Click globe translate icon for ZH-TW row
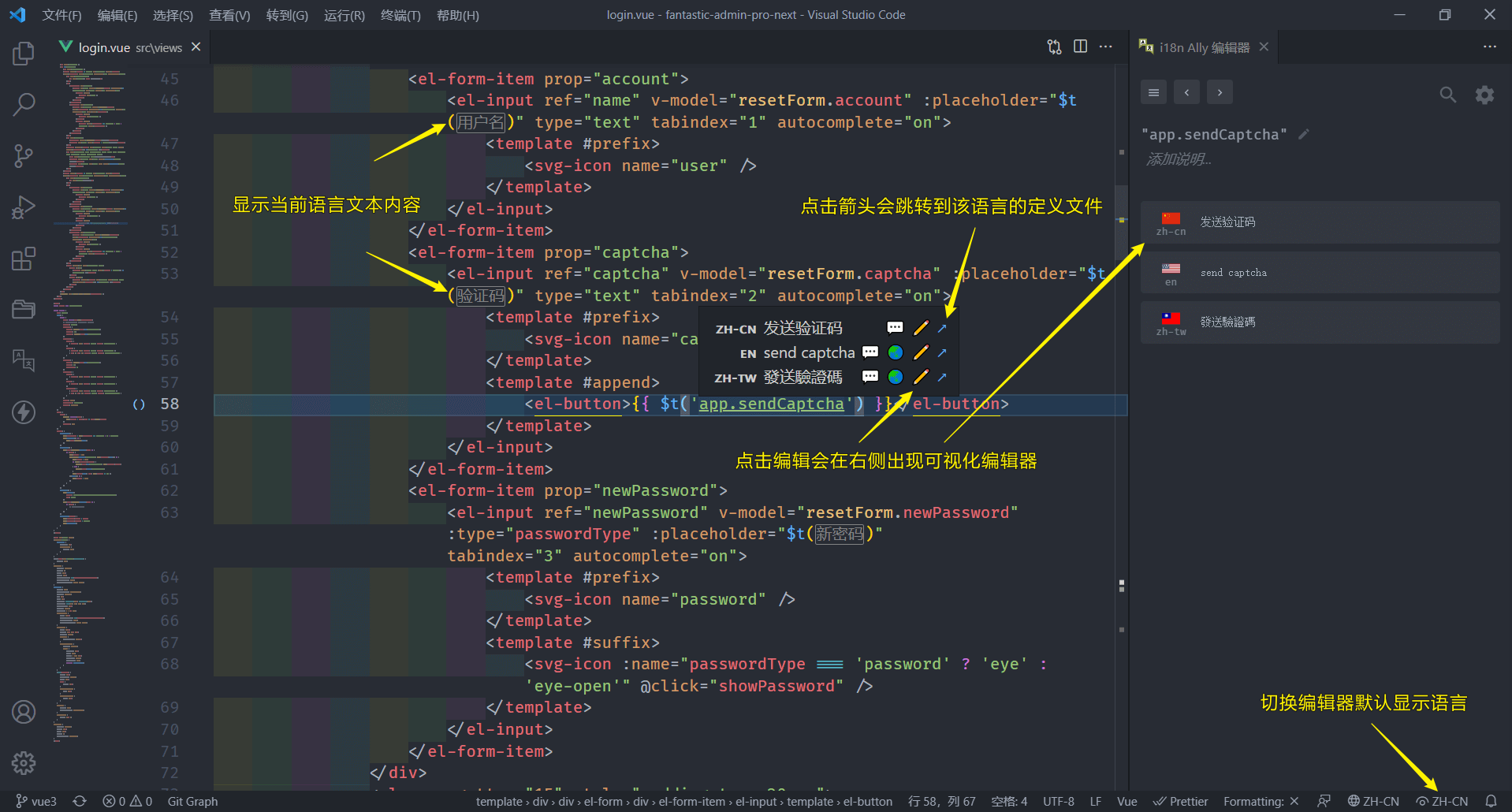Viewport: 1512px width, 812px height. 895,377
